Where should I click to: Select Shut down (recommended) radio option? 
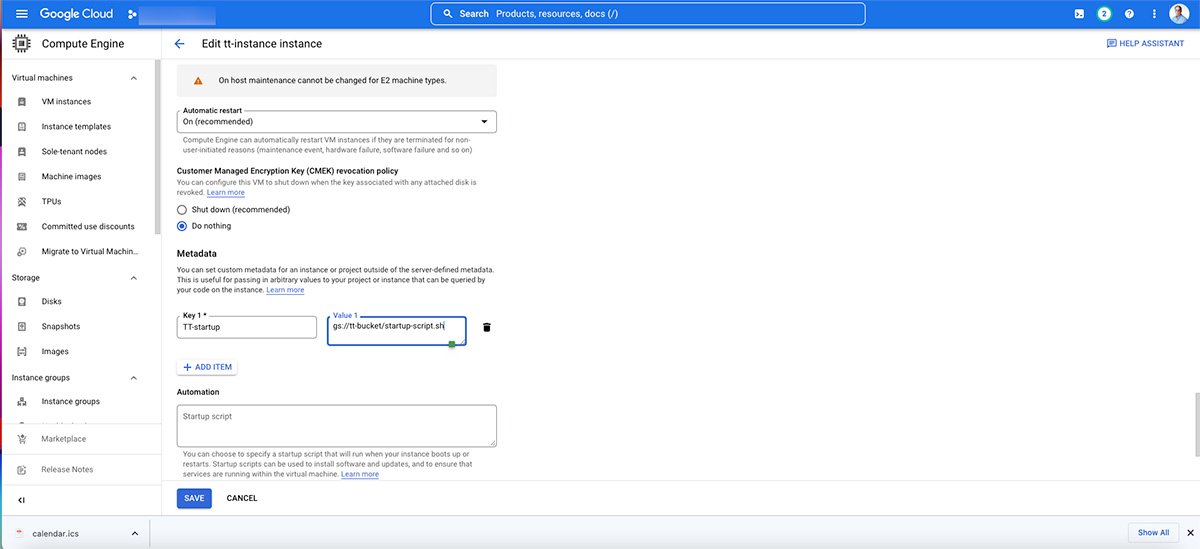pyautogui.click(x=182, y=210)
